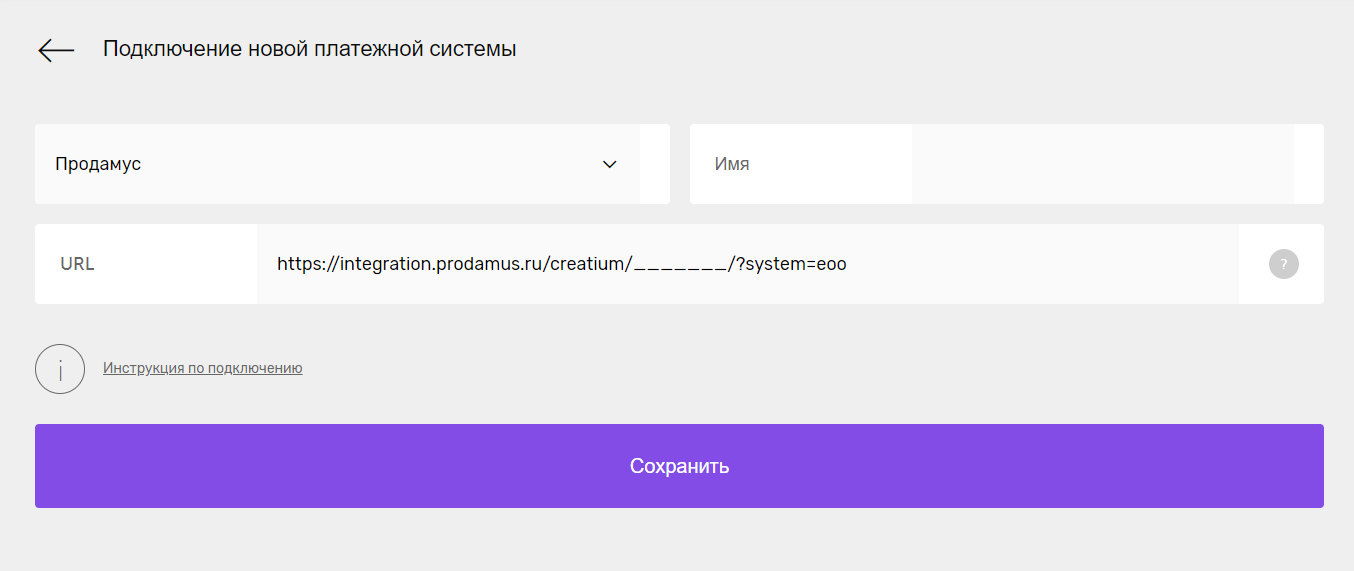Select the Продамус text in the combo box

98,164
